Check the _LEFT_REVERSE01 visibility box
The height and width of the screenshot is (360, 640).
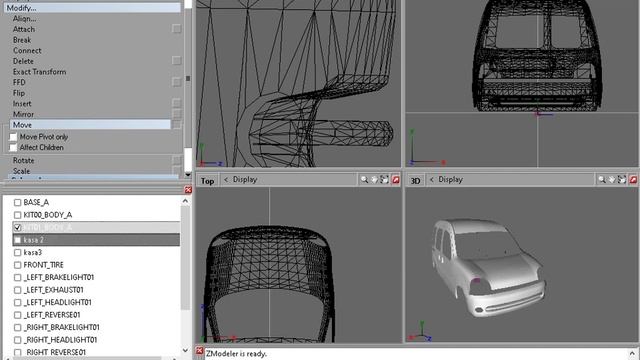17,315
